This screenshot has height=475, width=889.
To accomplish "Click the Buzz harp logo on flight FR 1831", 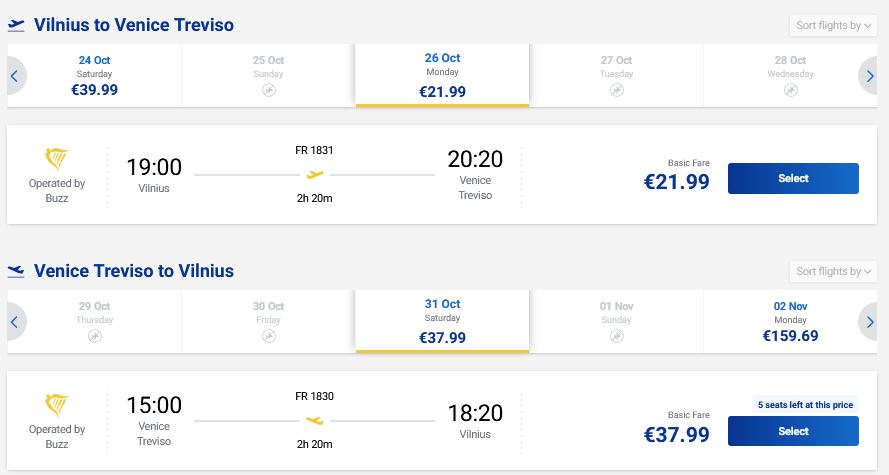I will [x=57, y=159].
